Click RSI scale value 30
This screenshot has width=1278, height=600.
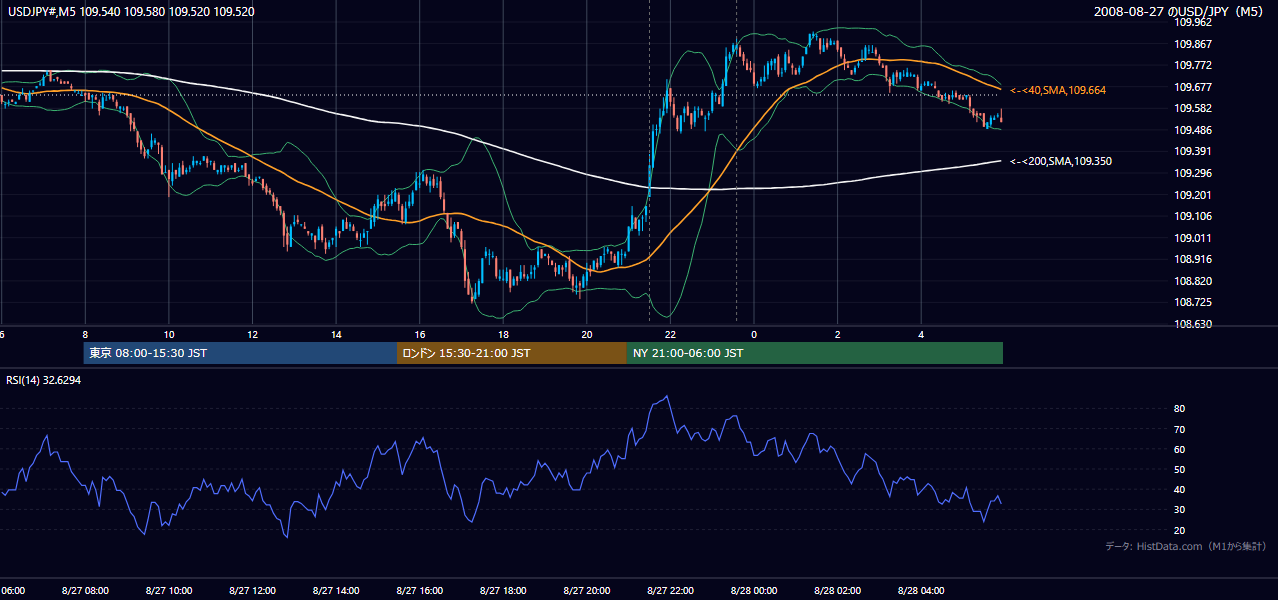point(1180,509)
